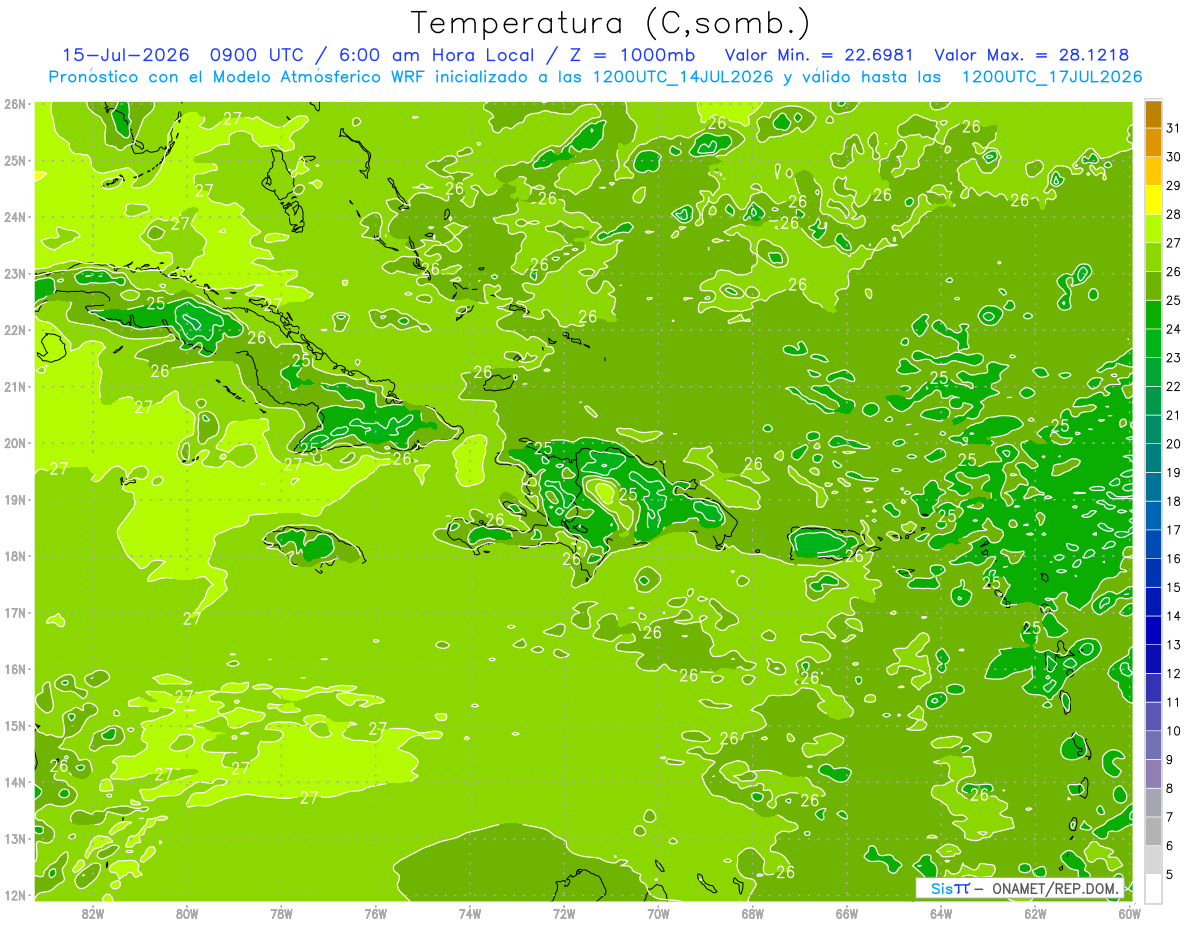Select the 62W longitude axis label

[1035, 913]
